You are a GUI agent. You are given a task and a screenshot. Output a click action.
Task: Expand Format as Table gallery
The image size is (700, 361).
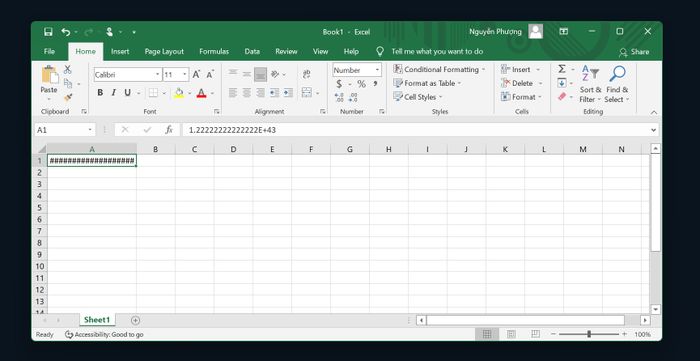click(427, 83)
